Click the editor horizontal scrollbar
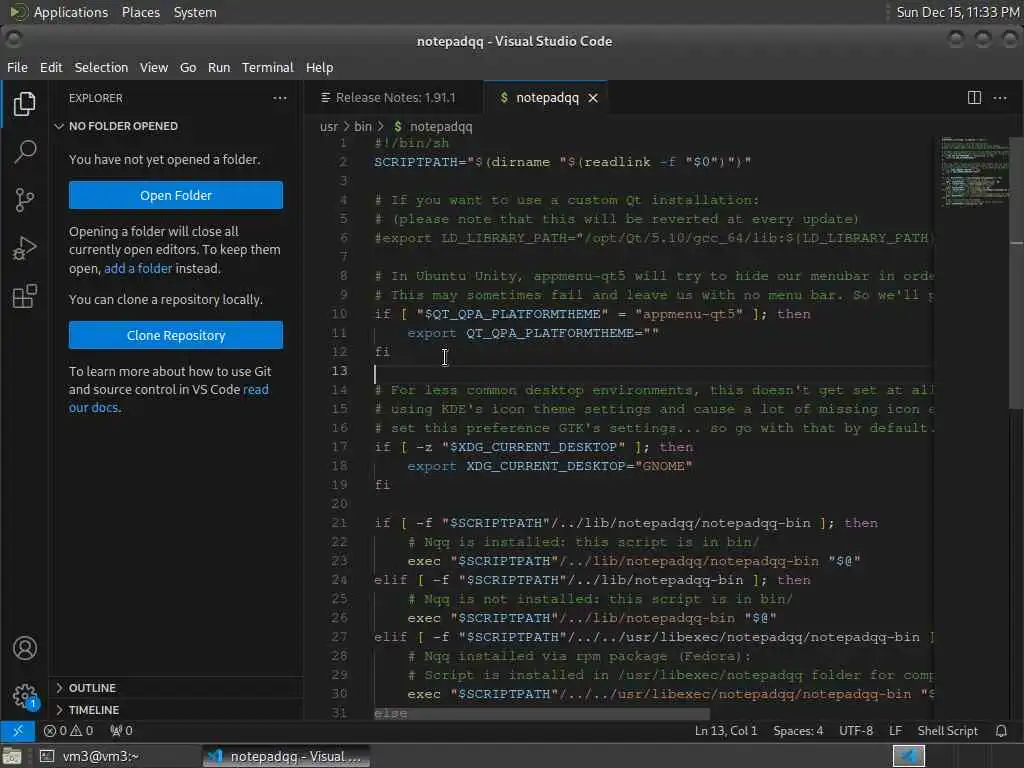 541,714
